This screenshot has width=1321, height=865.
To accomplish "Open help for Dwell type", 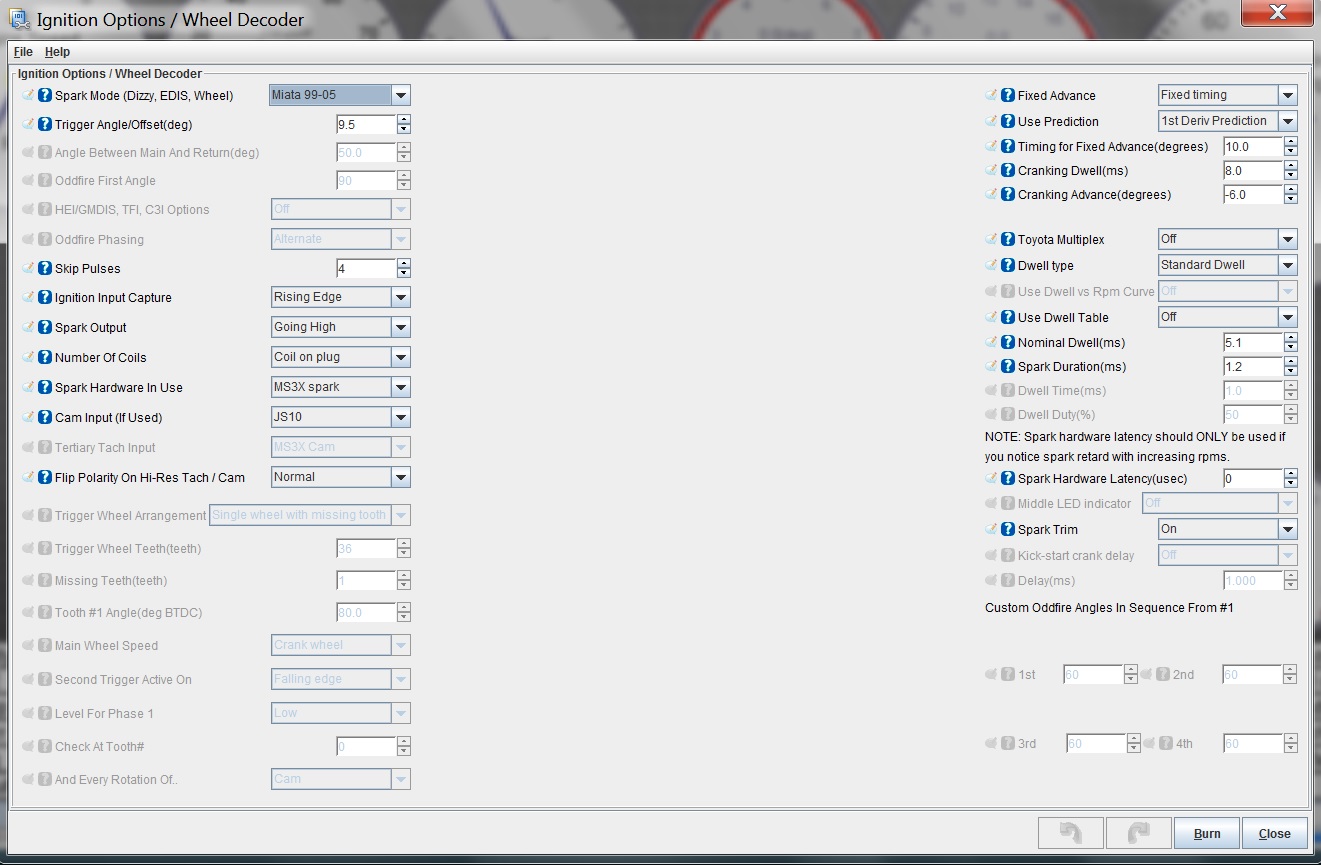I will click(x=1008, y=266).
